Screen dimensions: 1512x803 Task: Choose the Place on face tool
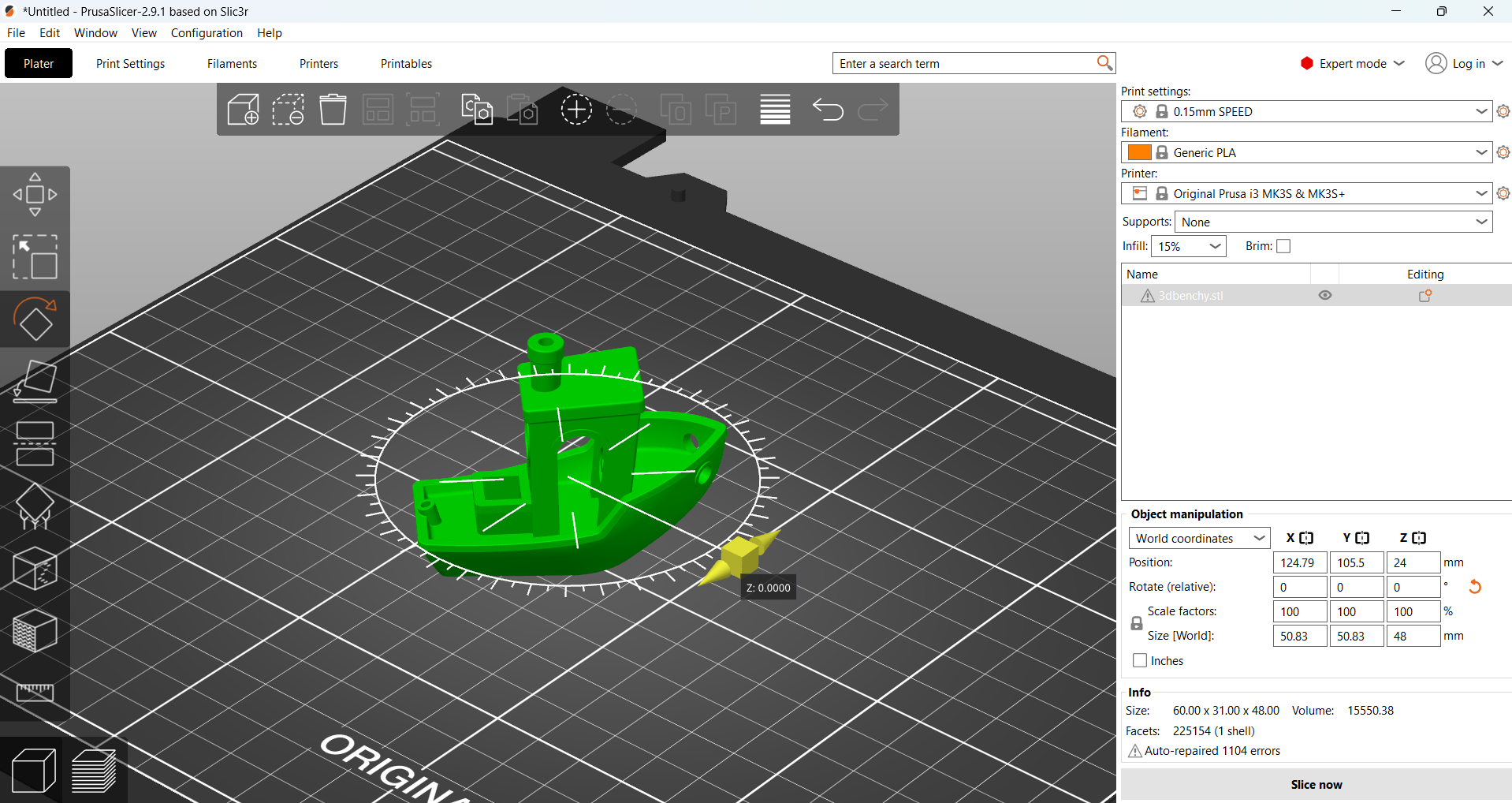point(35,382)
